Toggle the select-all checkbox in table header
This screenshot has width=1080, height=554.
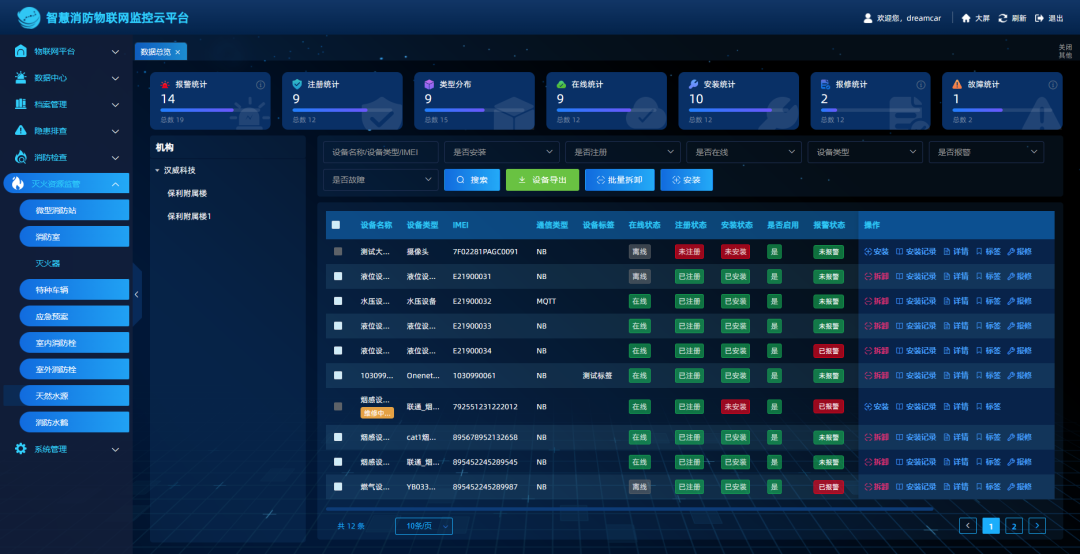coord(336,225)
